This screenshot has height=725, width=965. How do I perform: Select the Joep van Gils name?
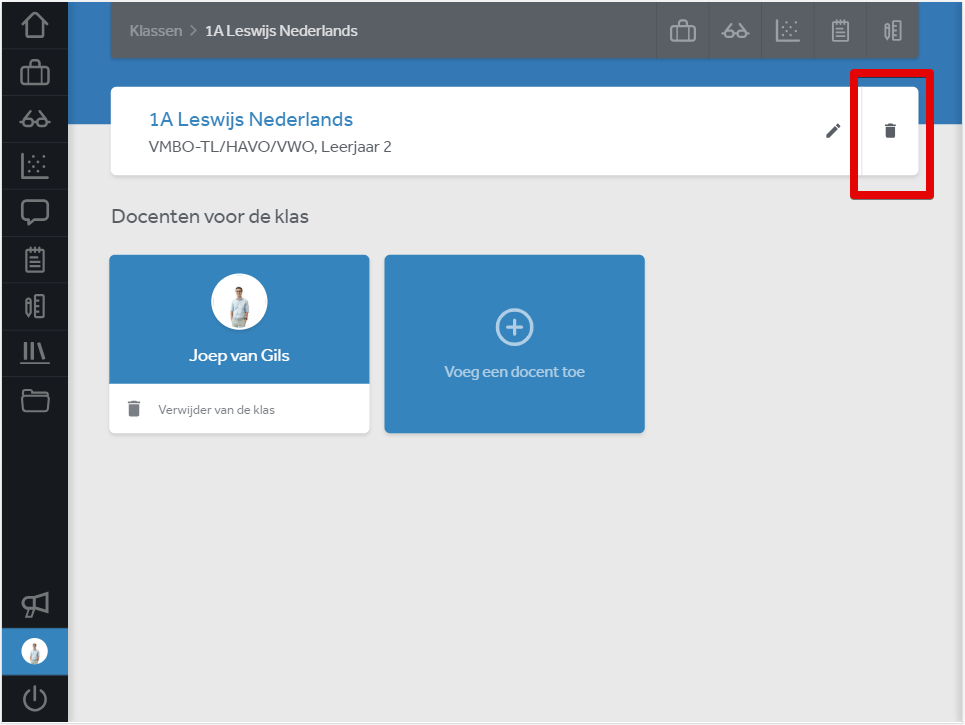239,356
